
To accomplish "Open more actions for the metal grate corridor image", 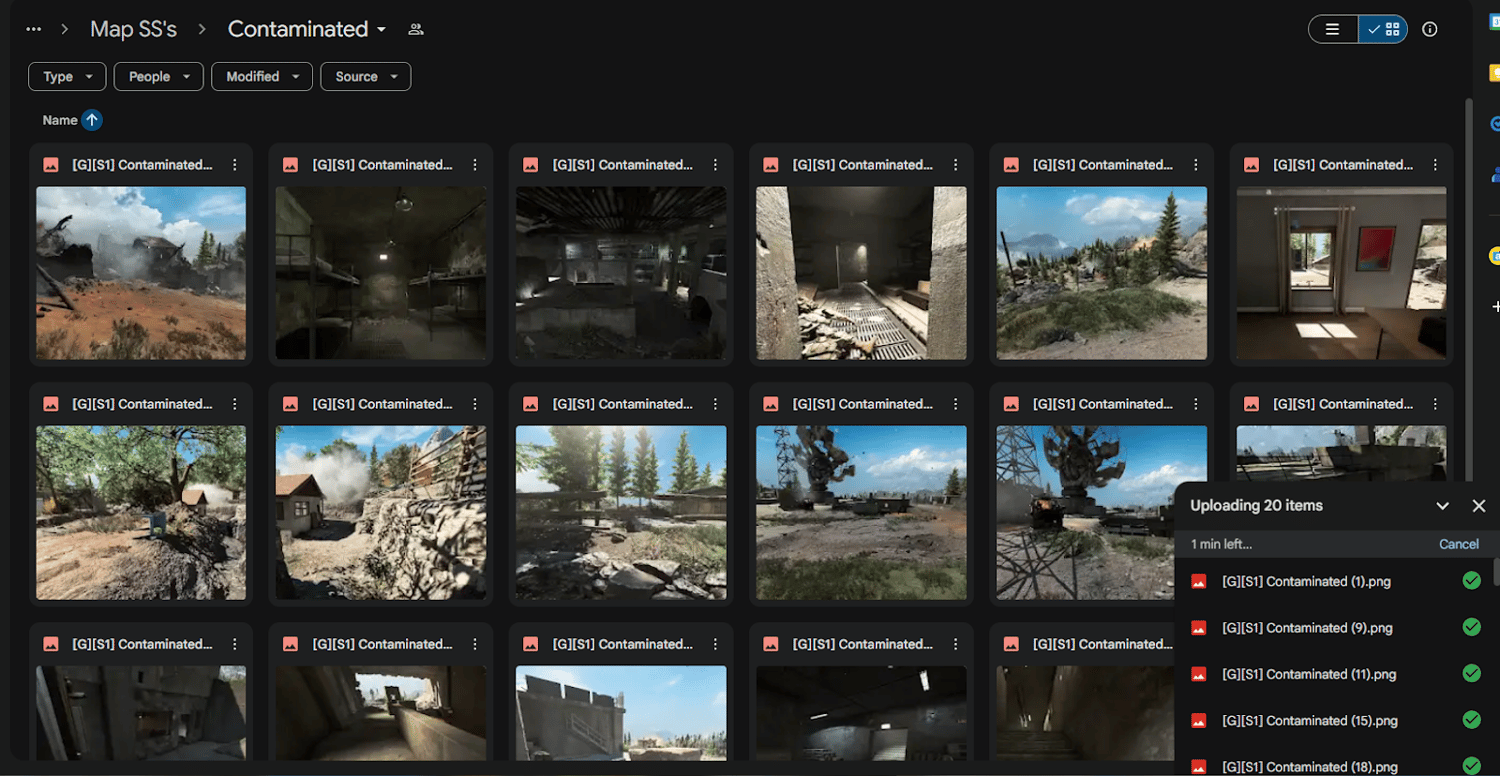I will [955, 165].
